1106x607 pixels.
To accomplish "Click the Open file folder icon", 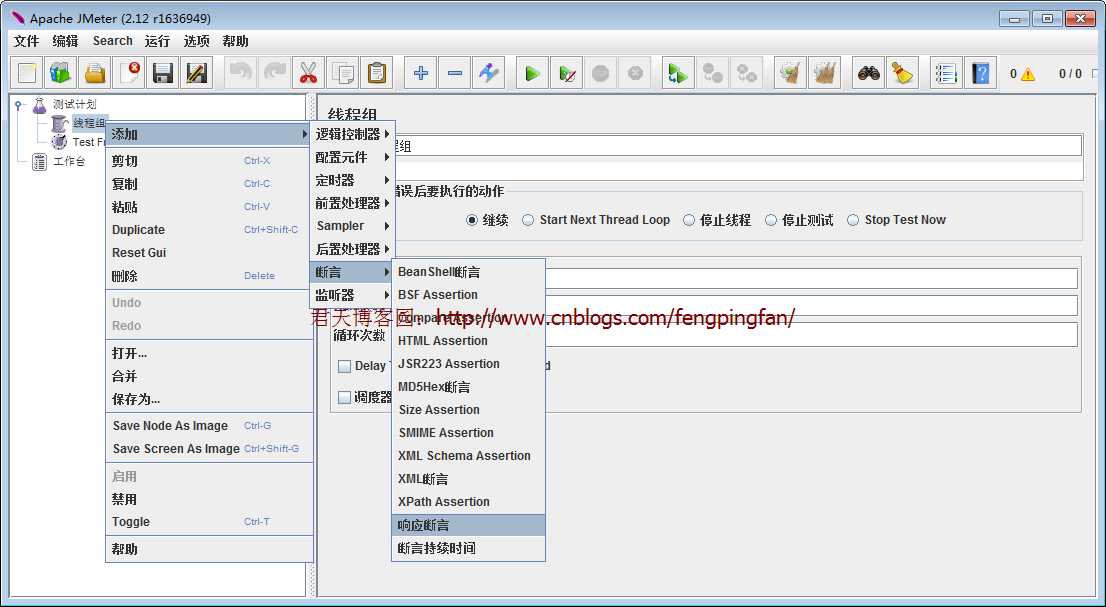I will (95, 73).
